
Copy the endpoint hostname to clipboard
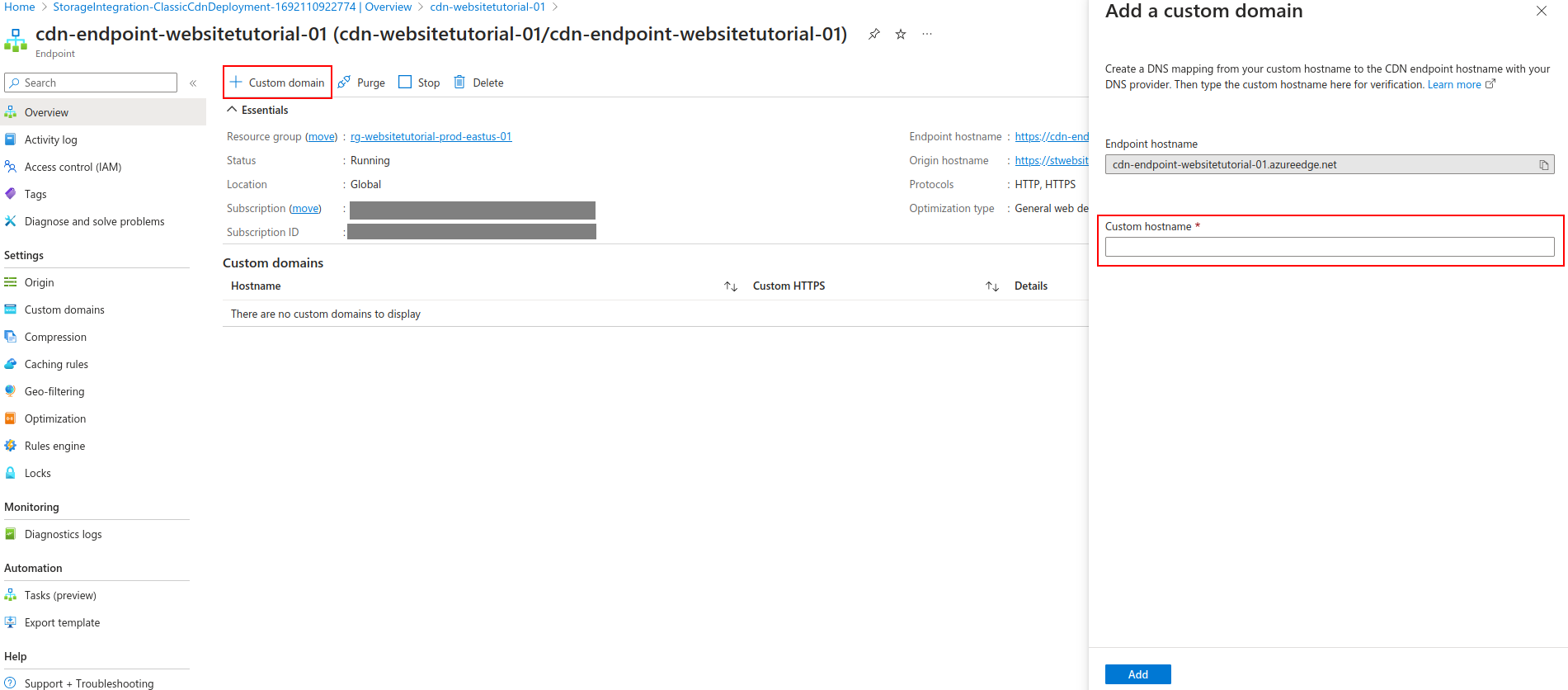point(1543,165)
